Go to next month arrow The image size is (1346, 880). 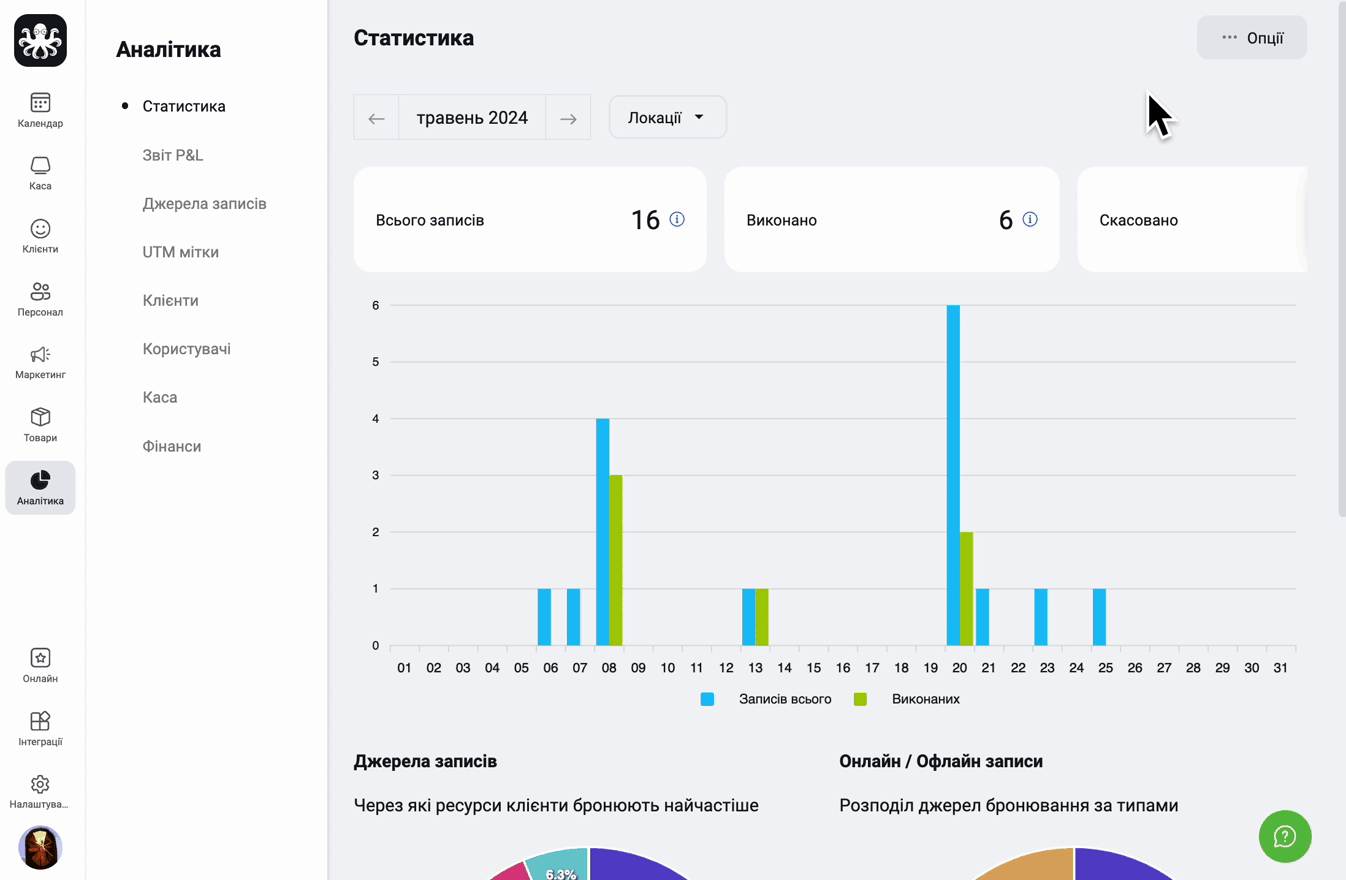568,118
